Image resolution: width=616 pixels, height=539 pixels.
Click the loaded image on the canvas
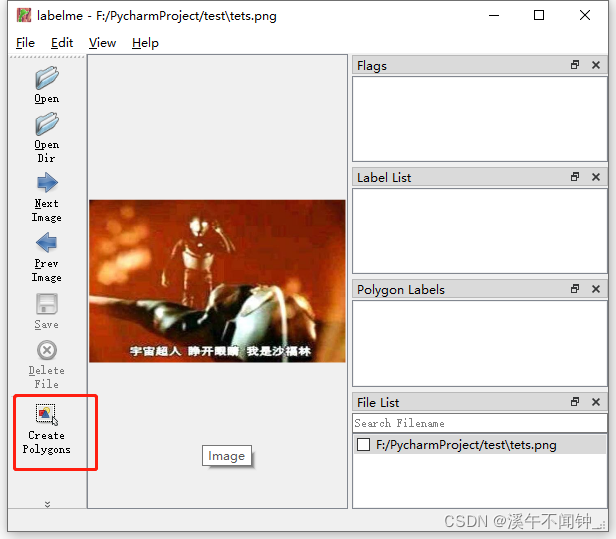[x=217, y=281]
